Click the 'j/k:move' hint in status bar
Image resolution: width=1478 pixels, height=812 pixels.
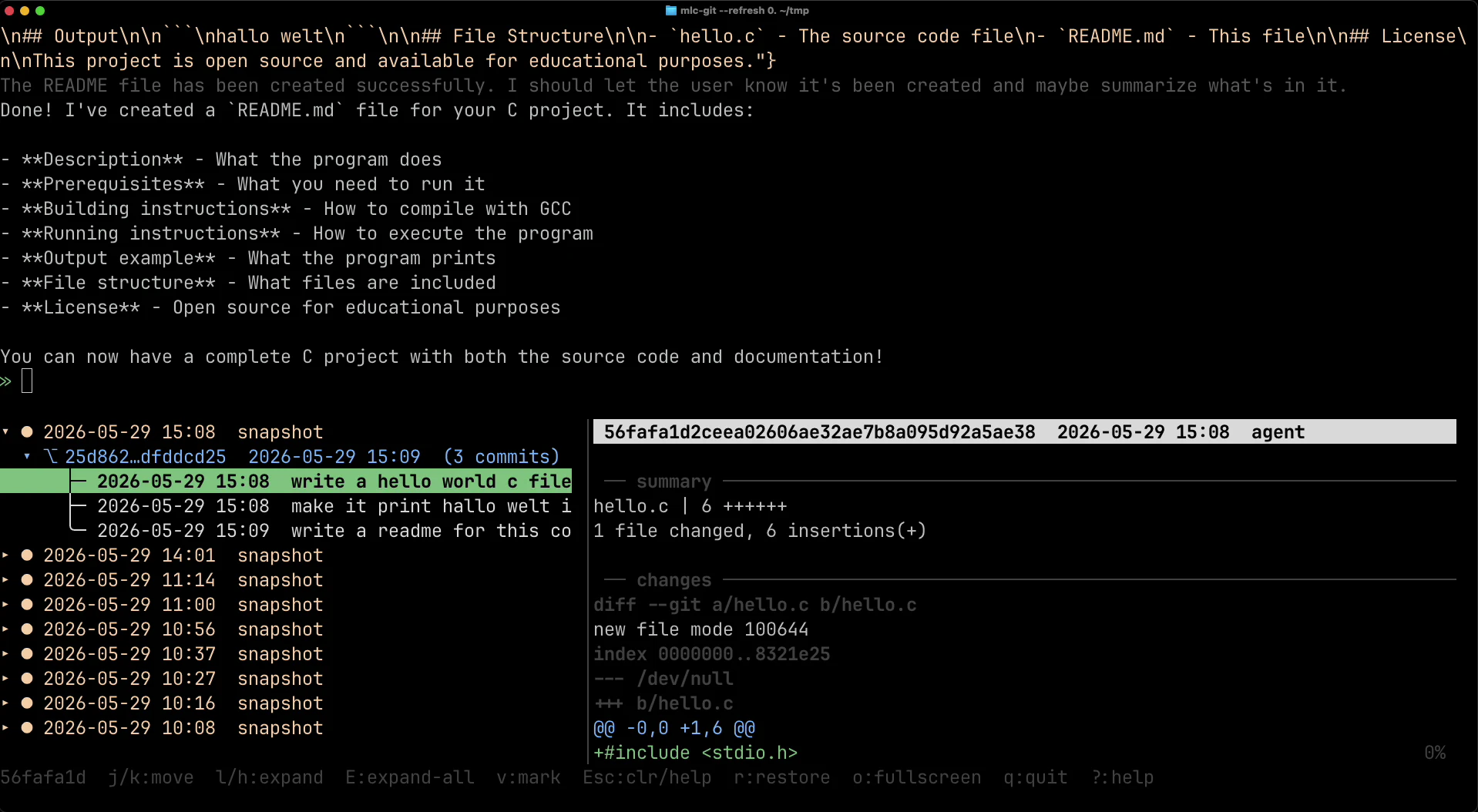coord(151,777)
